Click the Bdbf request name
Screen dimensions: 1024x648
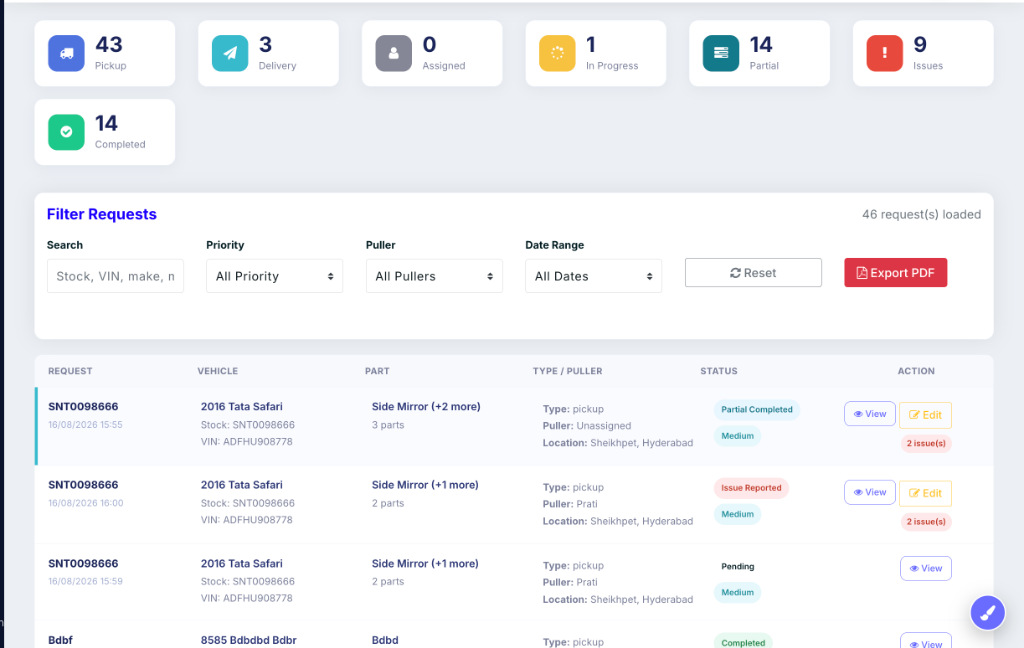click(60, 640)
